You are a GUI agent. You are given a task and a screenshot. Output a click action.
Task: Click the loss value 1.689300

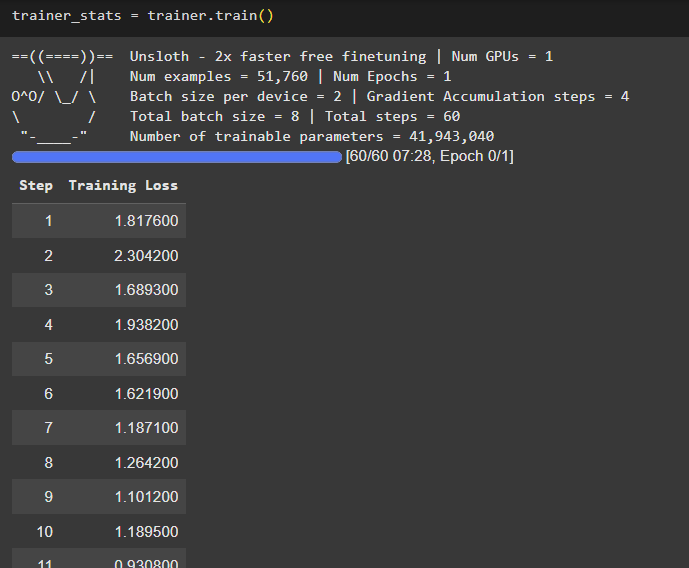[x=146, y=290]
